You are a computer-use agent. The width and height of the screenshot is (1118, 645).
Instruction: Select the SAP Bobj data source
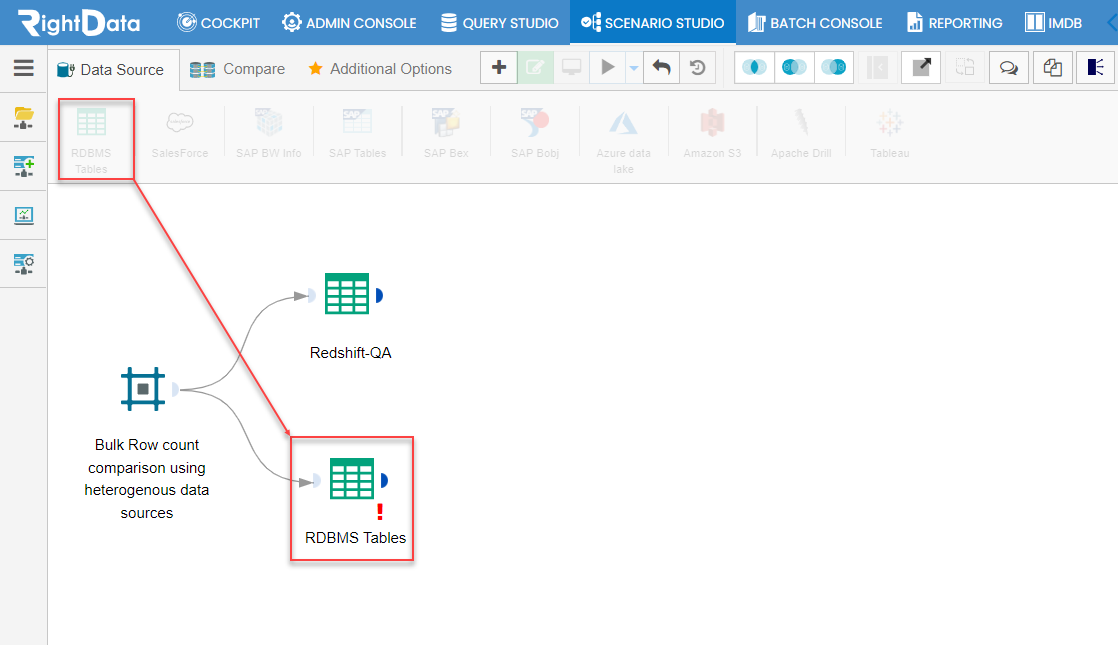click(535, 134)
